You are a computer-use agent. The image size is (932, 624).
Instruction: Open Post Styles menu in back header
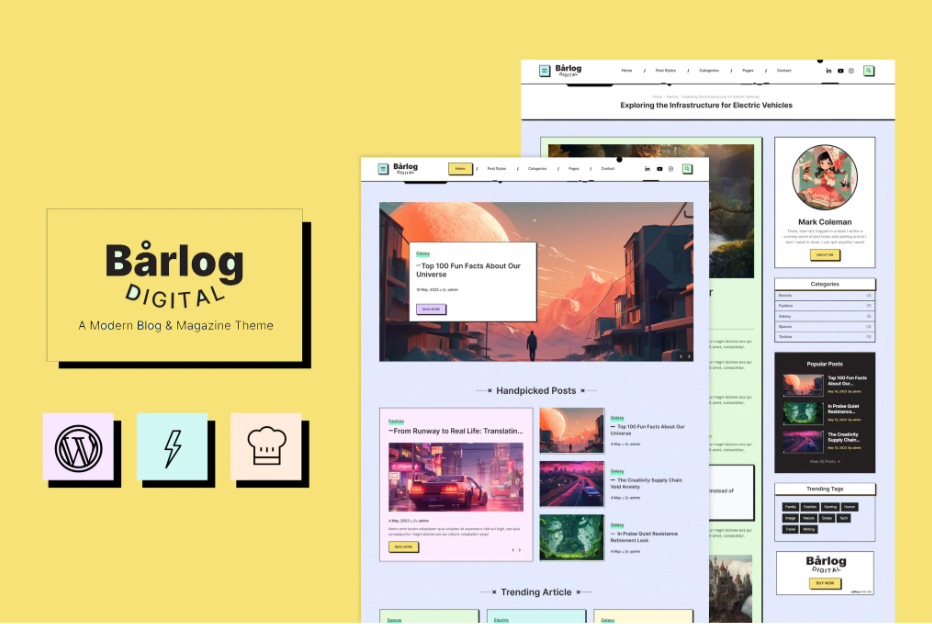click(666, 71)
